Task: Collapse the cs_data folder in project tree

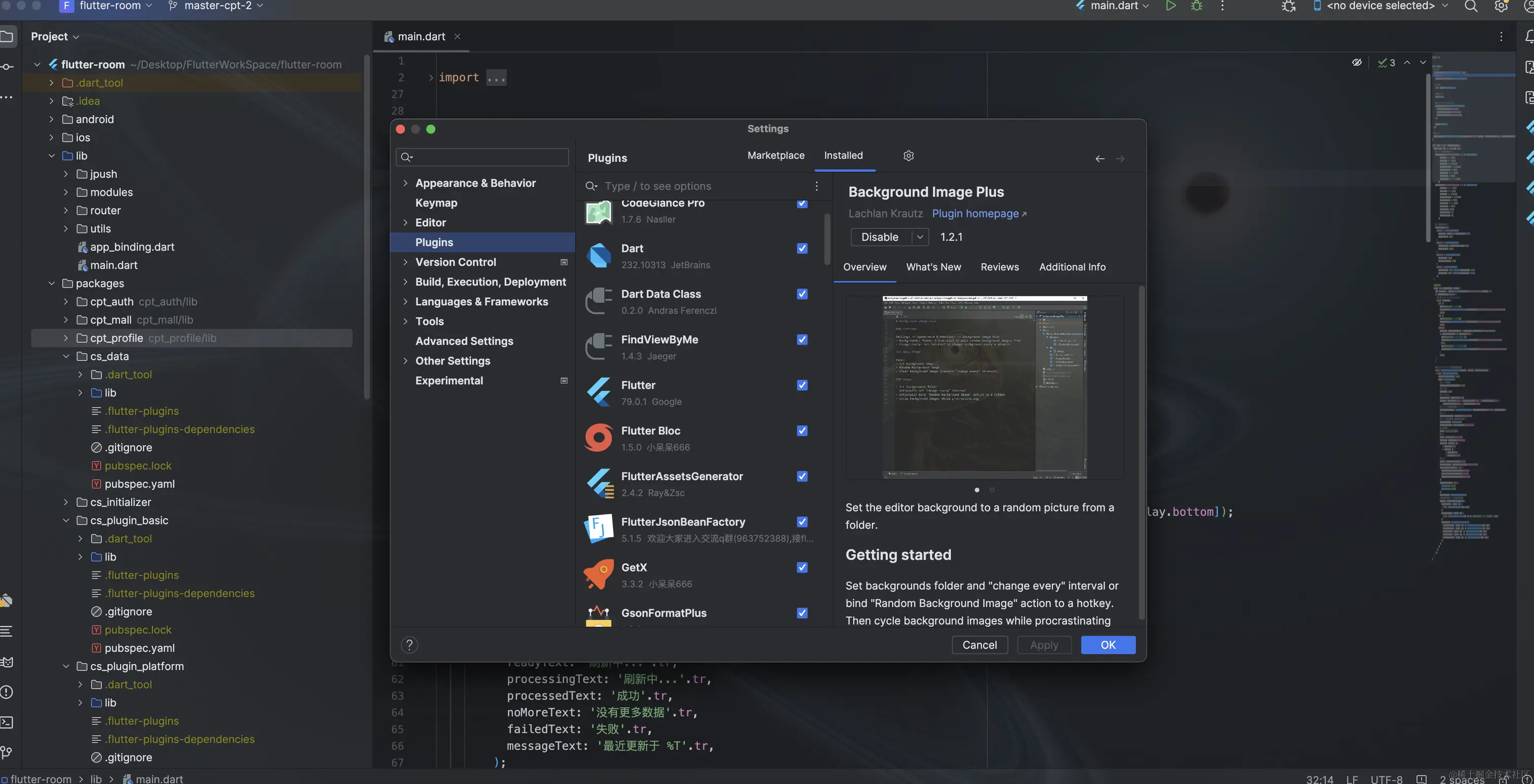Action: (66, 357)
